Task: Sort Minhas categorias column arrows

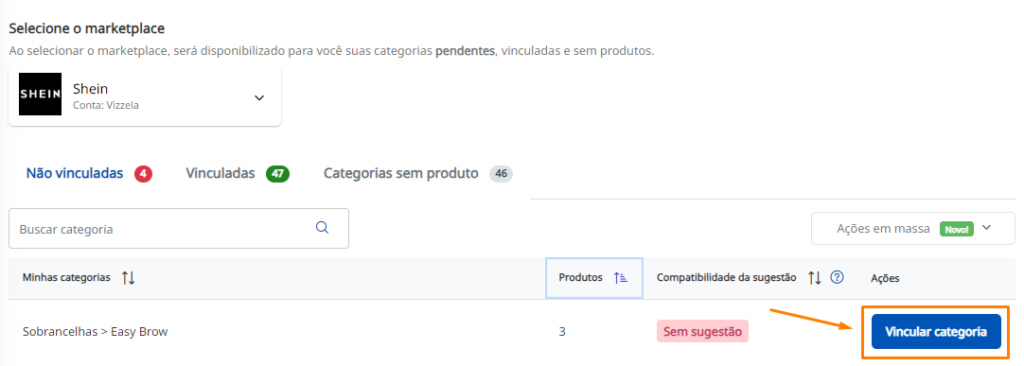Action: (x=128, y=278)
